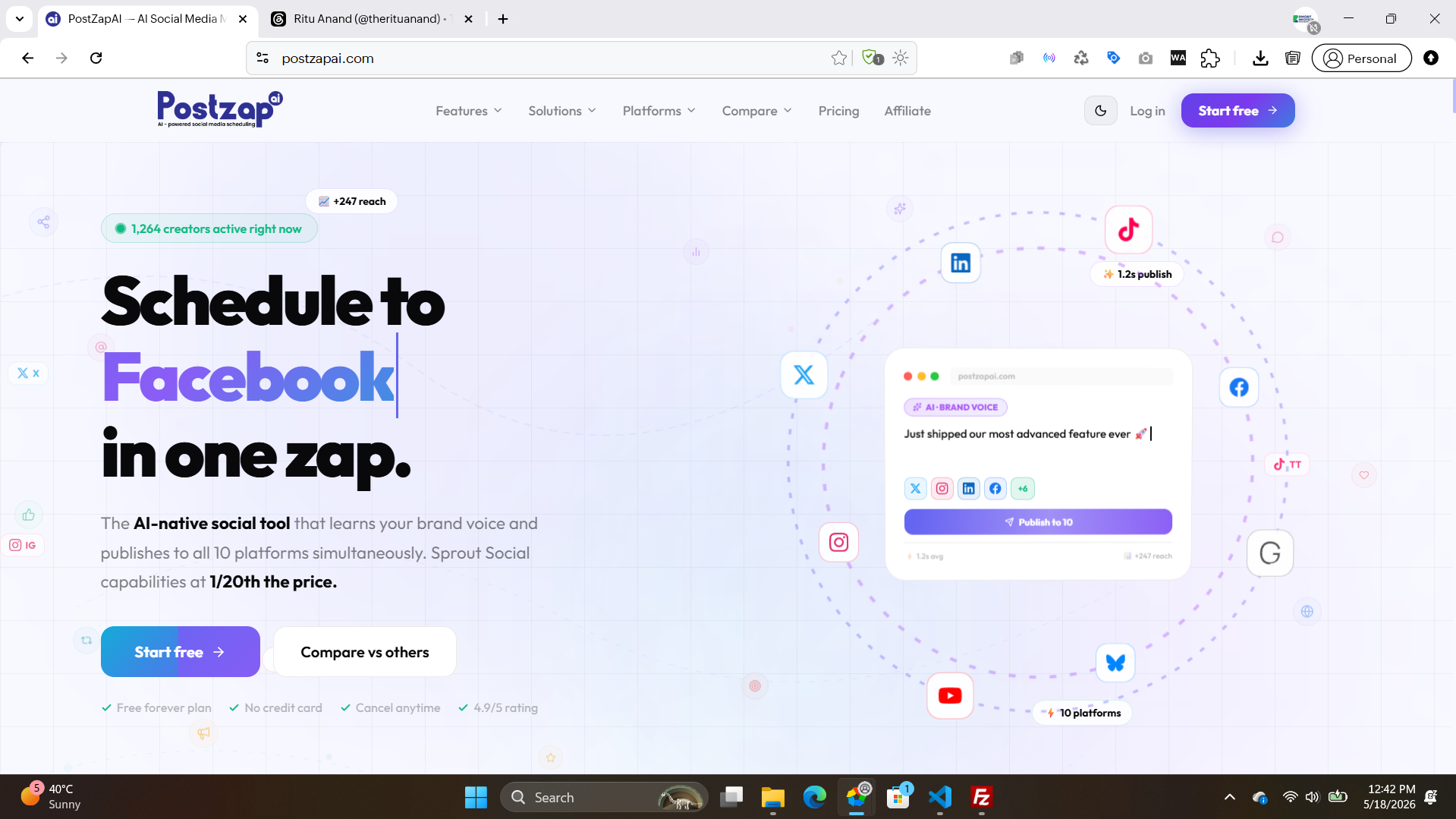This screenshot has height=819, width=1456.
Task: Click the AI-Brand Voice badge
Action: (x=955, y=408)
